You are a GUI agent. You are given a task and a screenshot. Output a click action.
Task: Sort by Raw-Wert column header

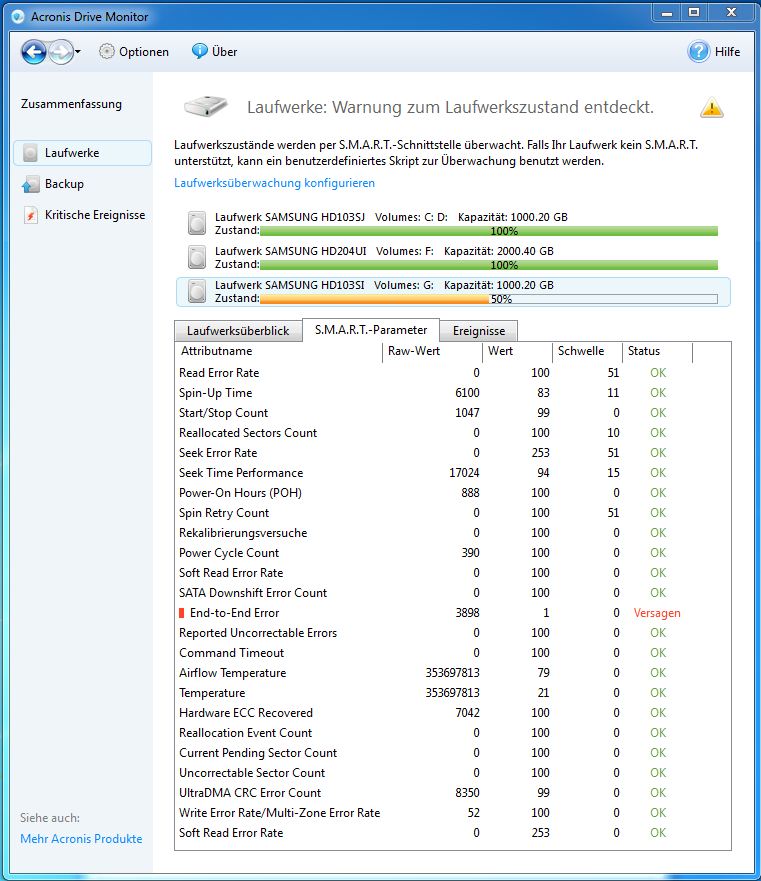(432, 351)
